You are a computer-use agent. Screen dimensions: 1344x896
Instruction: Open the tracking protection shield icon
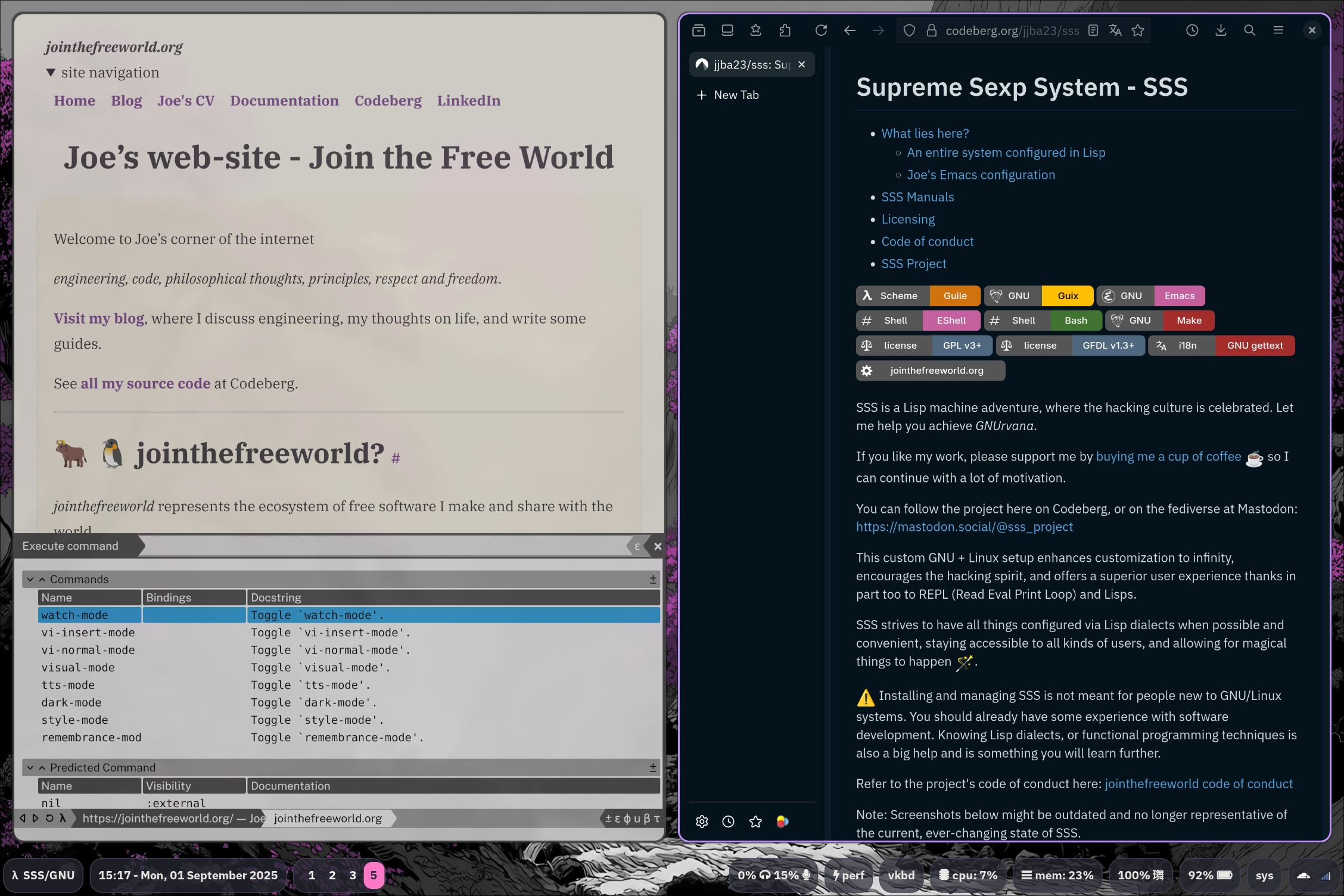pyautogui.click(x=909, y=30)
